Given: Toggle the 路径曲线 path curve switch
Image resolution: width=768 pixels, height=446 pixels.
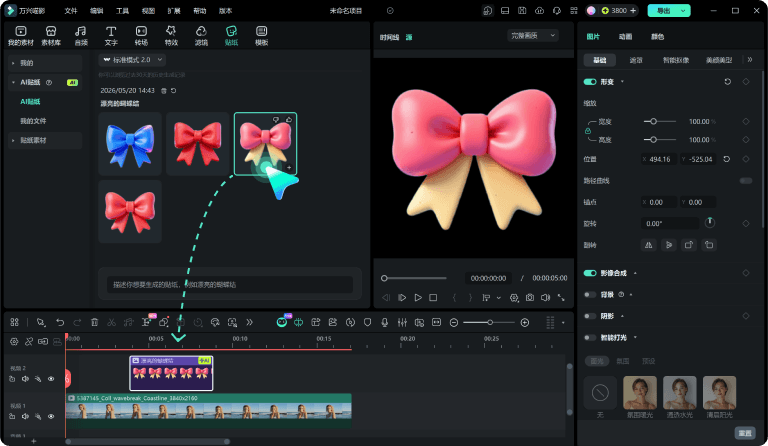Looking at the screenshot, I should [x=746, y=181].
